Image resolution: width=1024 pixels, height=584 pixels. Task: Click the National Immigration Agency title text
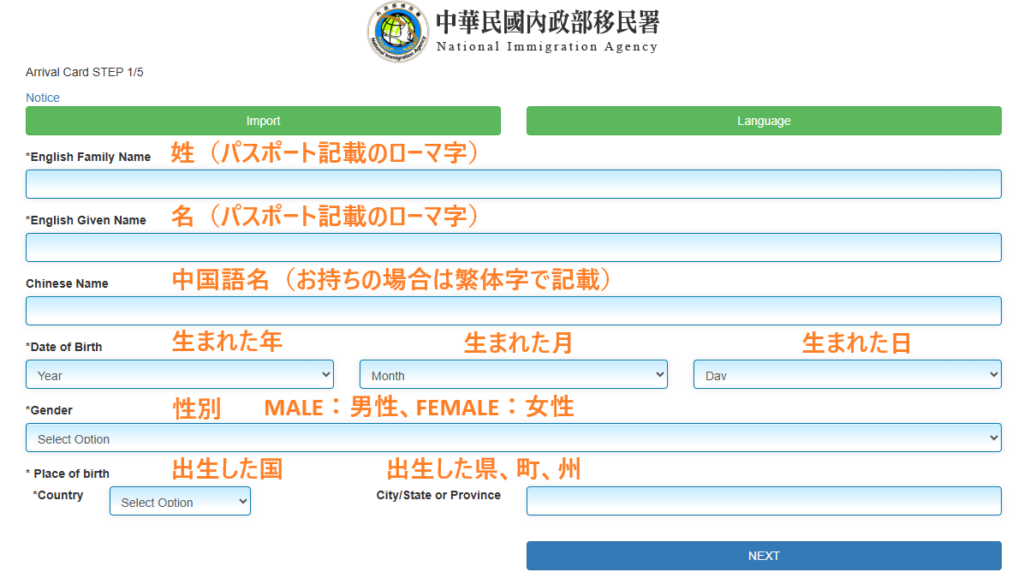pos(547,33)
